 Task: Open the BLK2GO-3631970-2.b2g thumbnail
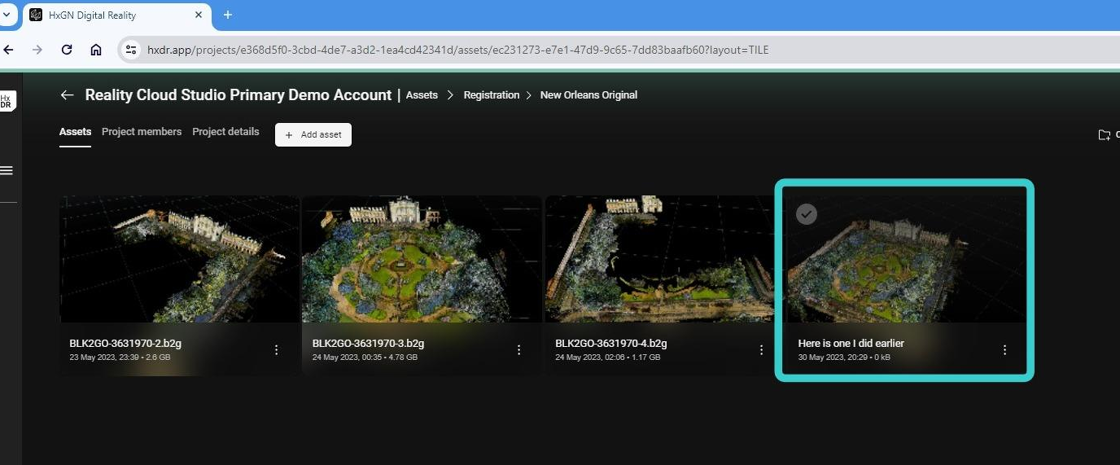click(x=179, y=259)
